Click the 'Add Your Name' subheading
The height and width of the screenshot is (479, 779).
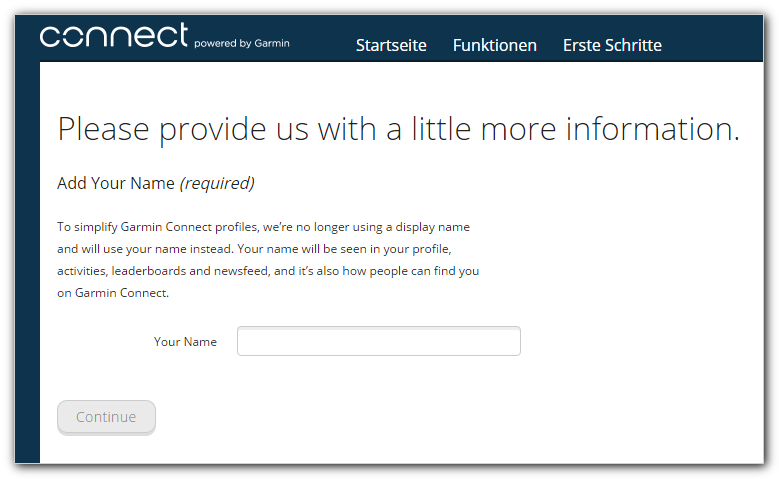116,183
